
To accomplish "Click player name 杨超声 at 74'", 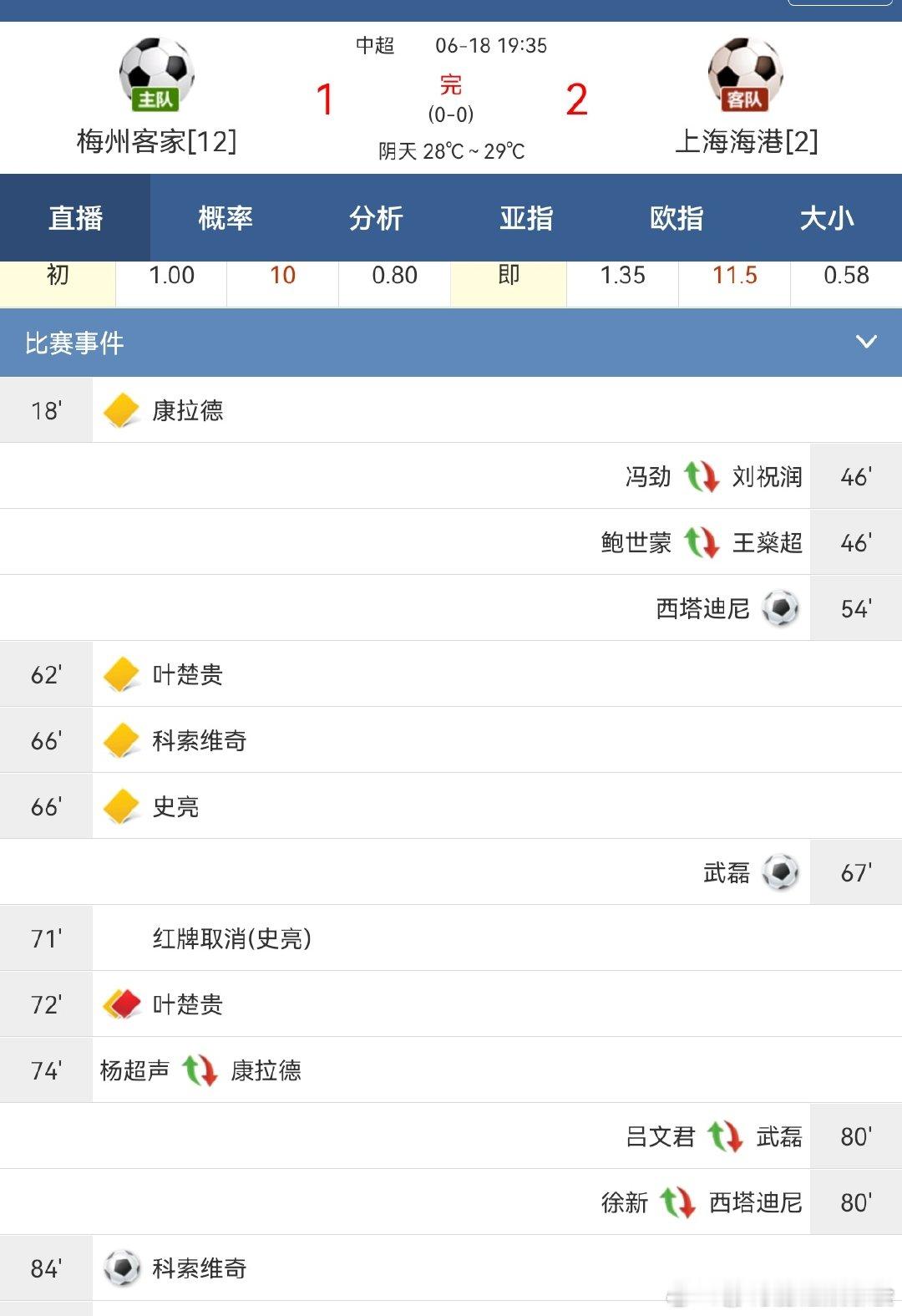I will click(x=134, y=1070).
